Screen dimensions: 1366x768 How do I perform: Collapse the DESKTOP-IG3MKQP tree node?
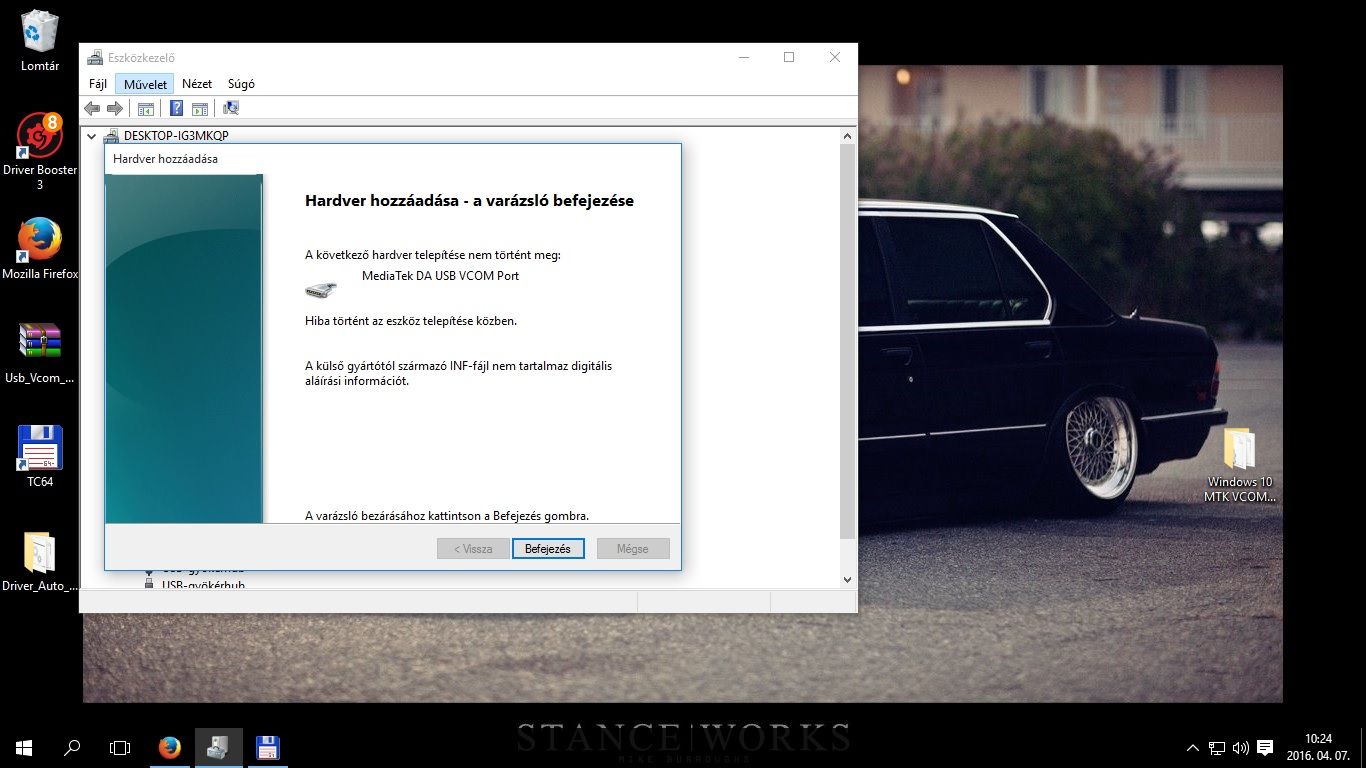click(x=92, y=136)
